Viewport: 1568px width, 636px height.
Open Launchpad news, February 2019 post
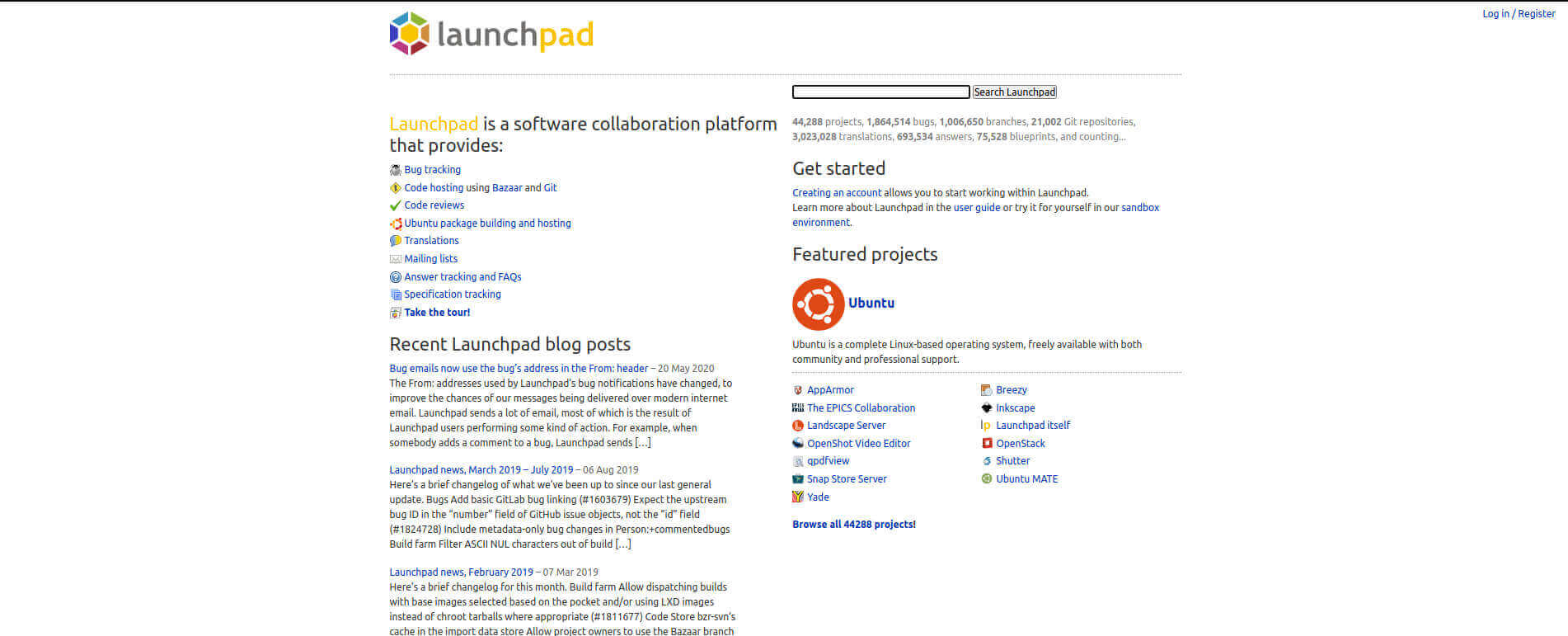(x=461, y=572)
